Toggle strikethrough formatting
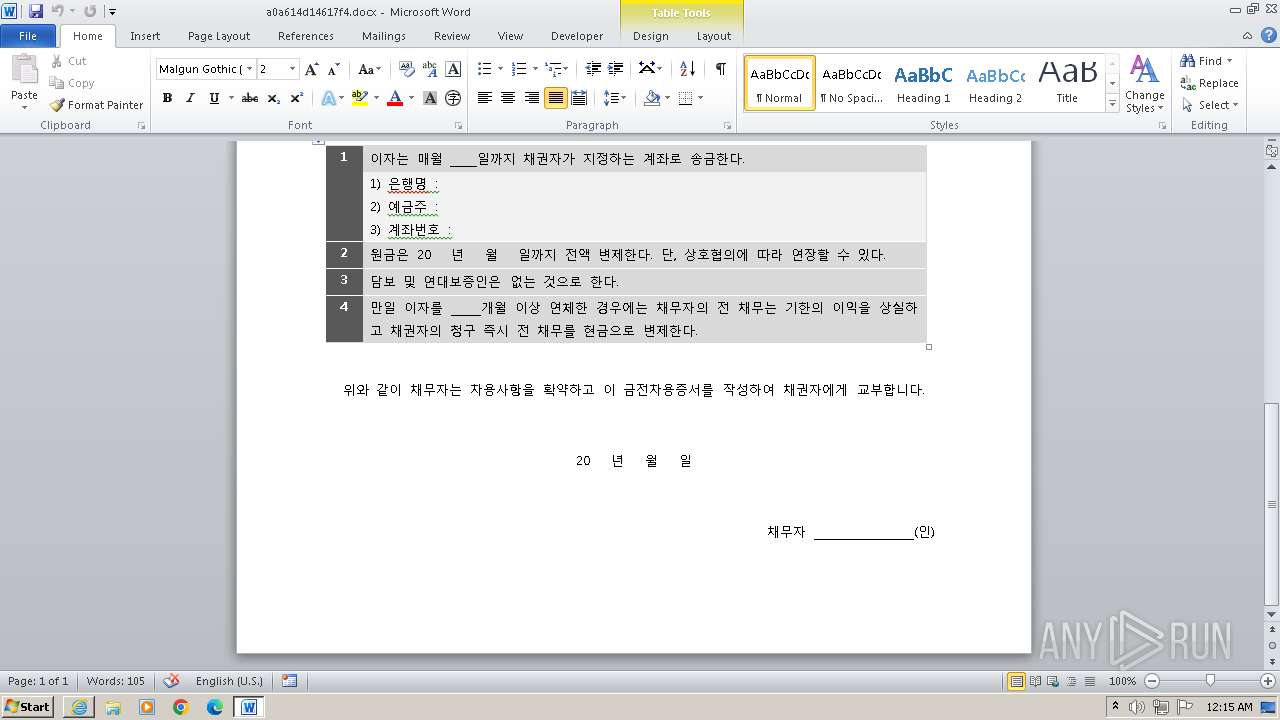Viewport: 1280px width, 720px height. [x=250, y=98]
